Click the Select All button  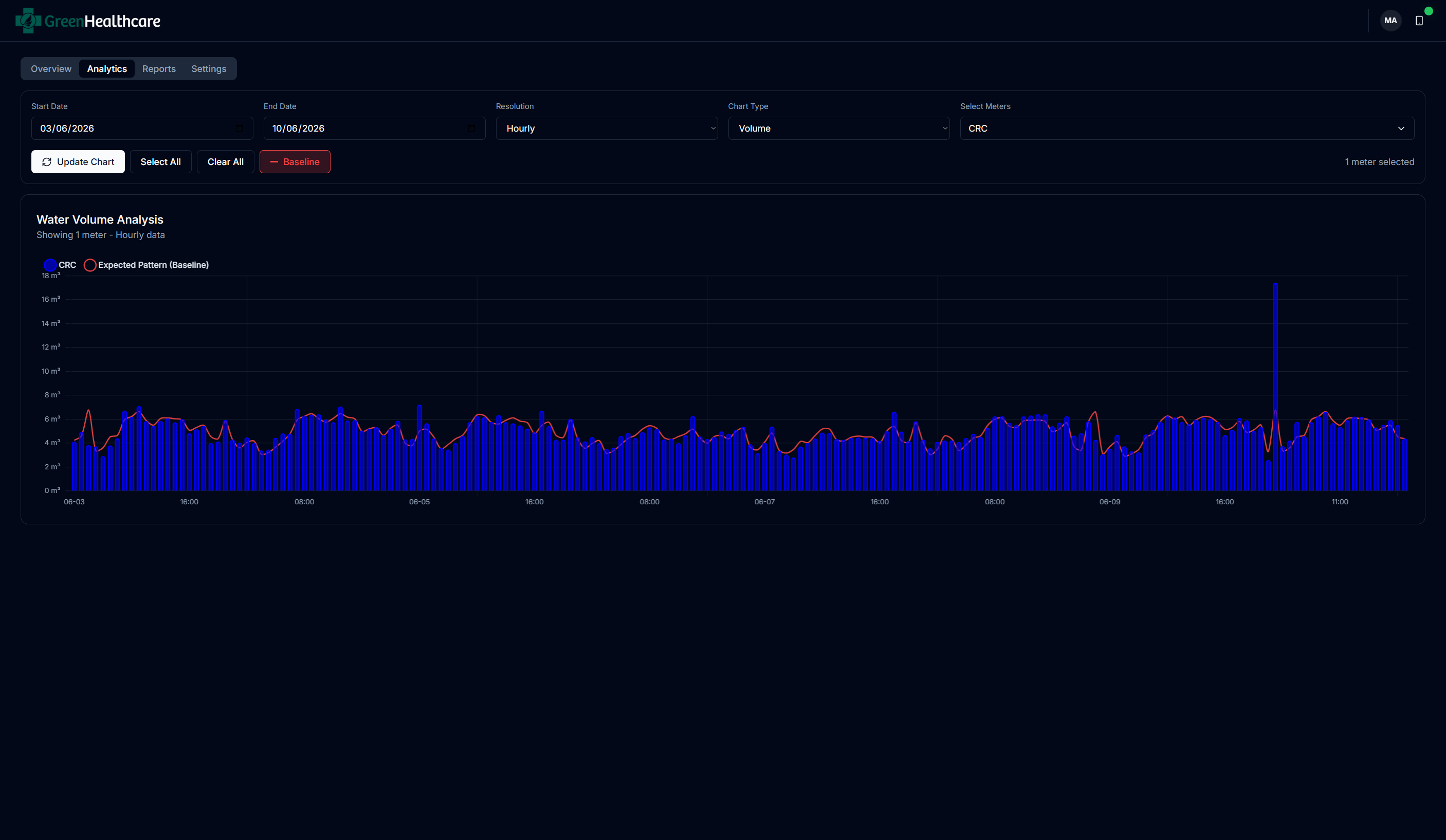click(x=161, y=162)
